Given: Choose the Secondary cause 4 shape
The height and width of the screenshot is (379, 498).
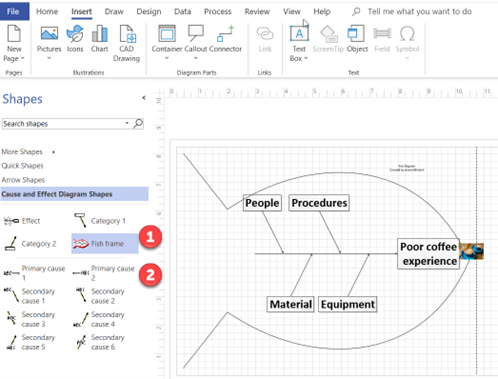Looking at the screenshot, I should pos(99,319).
